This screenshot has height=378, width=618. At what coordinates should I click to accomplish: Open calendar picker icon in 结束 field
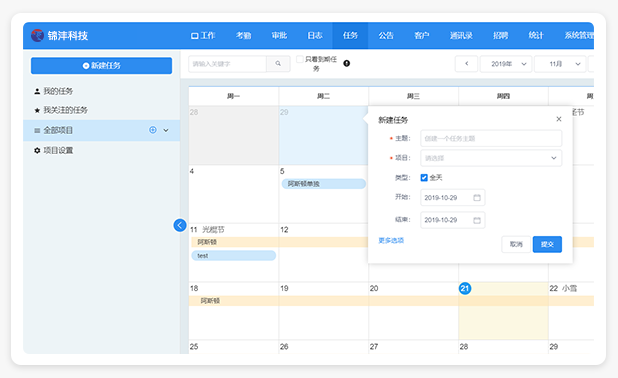point(477,220)
